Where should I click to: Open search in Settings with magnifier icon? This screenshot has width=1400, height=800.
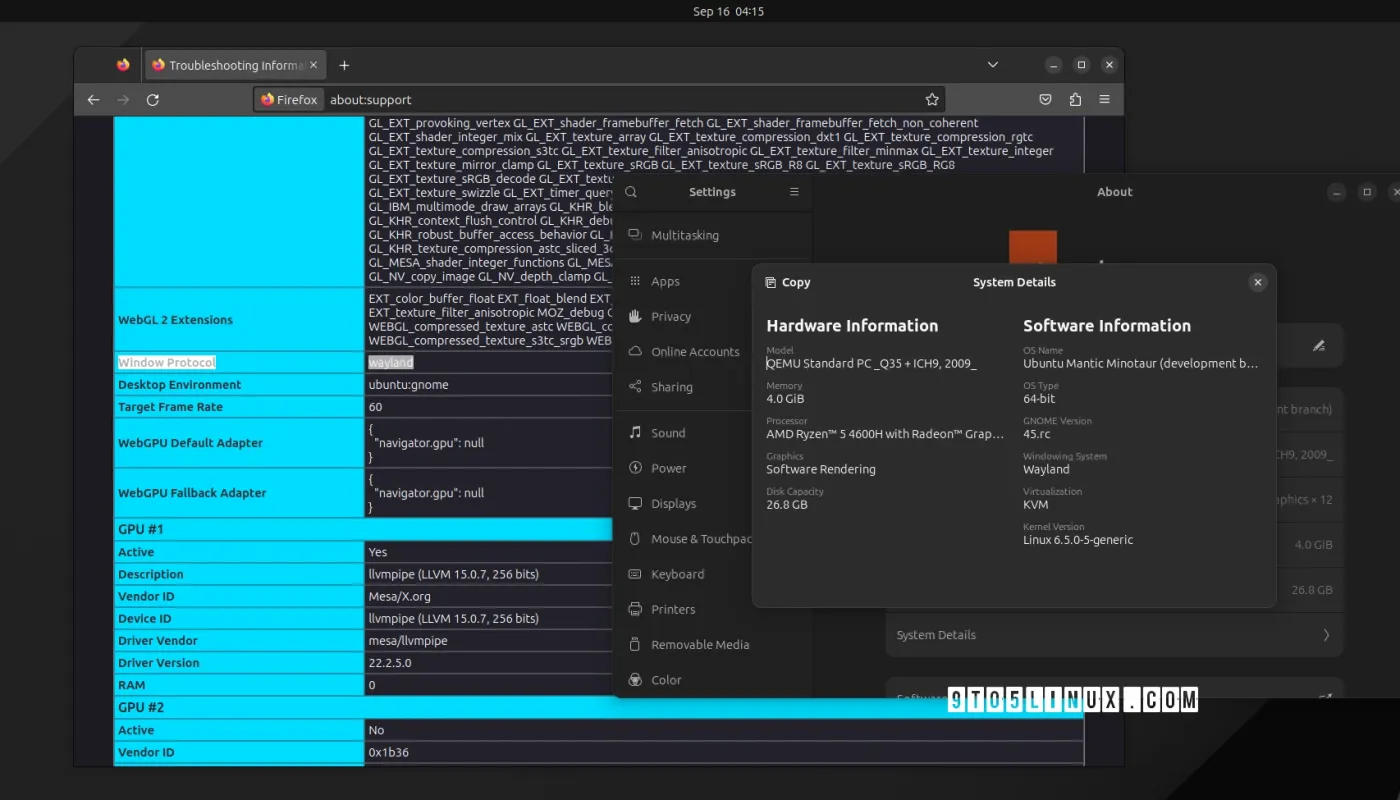(630, 191)
